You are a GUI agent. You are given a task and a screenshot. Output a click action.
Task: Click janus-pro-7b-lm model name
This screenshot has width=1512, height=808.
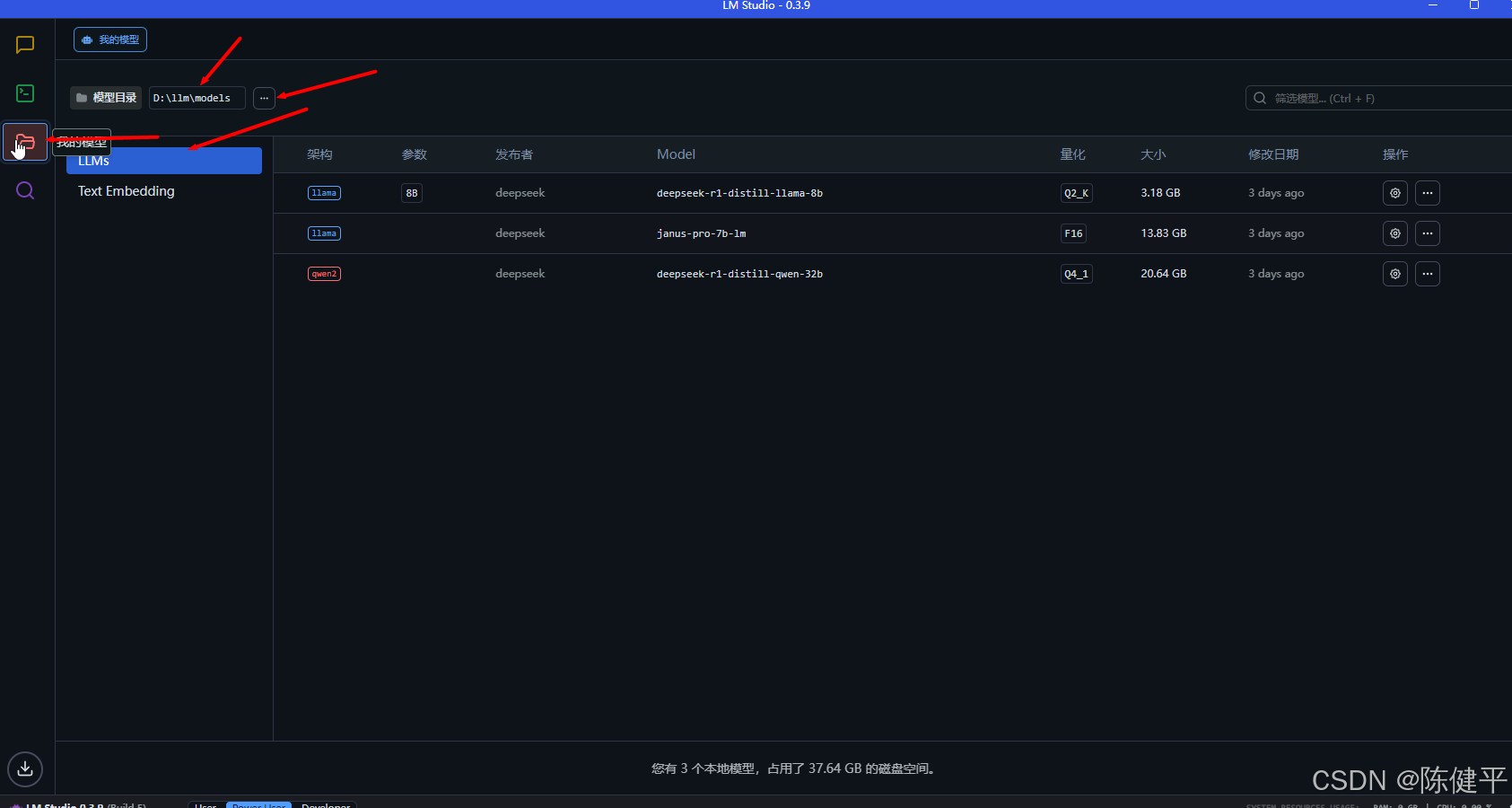pyautogui.click(x=701, y=233)
